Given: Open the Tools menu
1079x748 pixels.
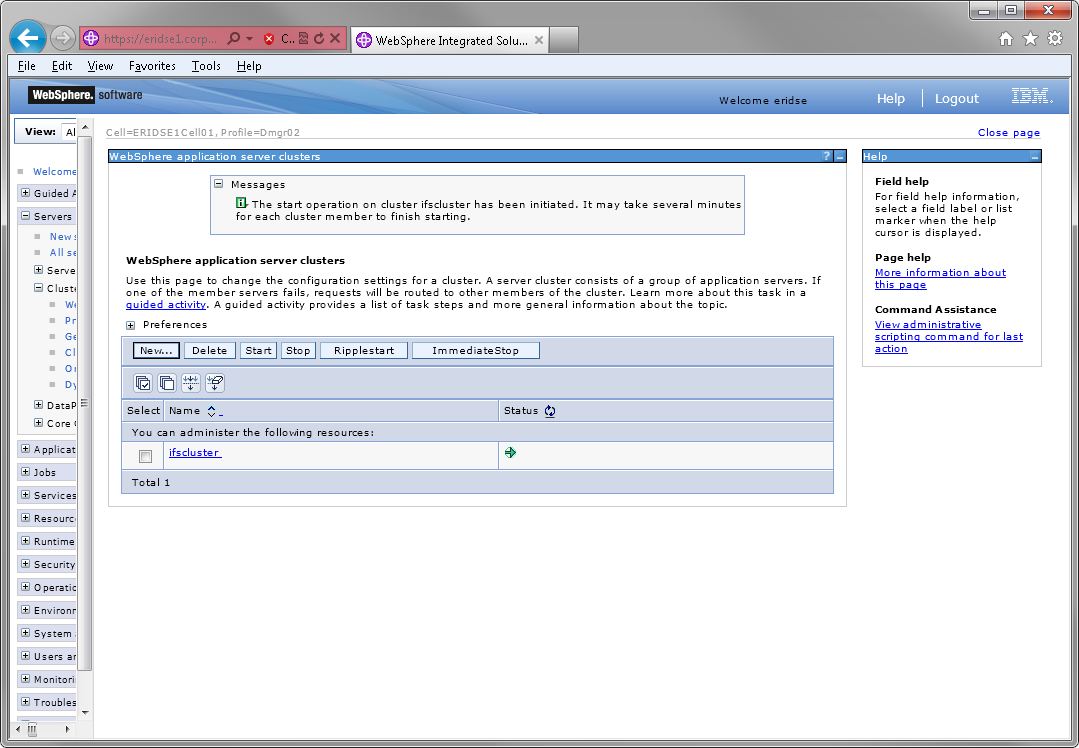Looking at the screenshot, I should 206,66.
